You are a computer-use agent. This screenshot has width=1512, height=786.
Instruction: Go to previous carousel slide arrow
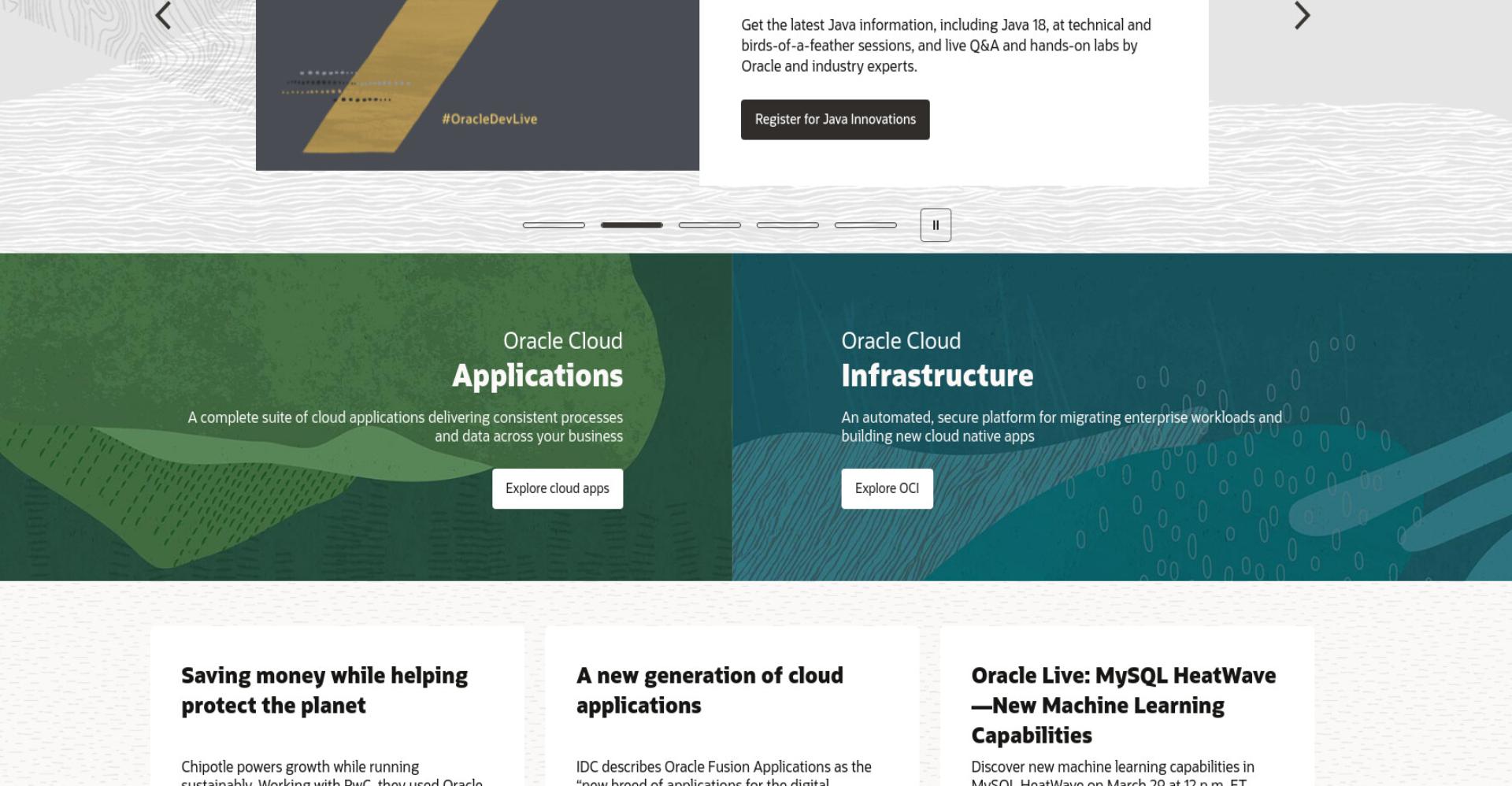tap(163, 15)
